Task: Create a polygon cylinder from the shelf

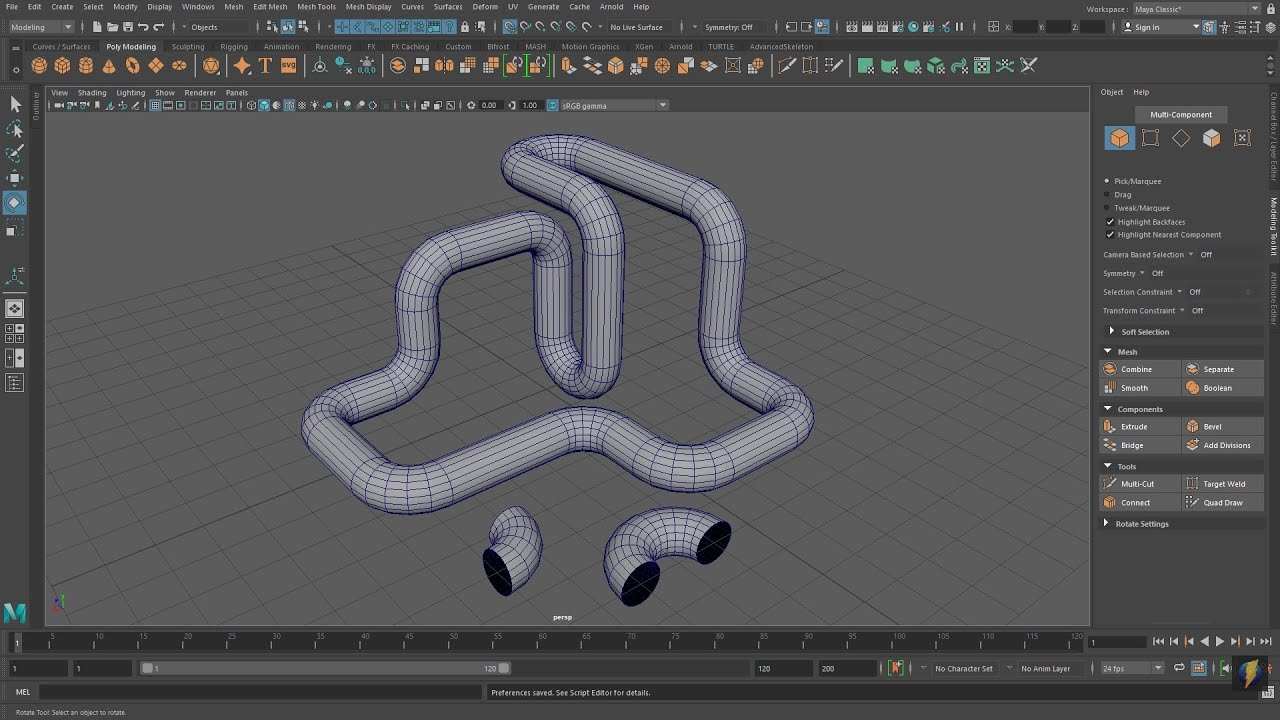Action: [86, 66]
